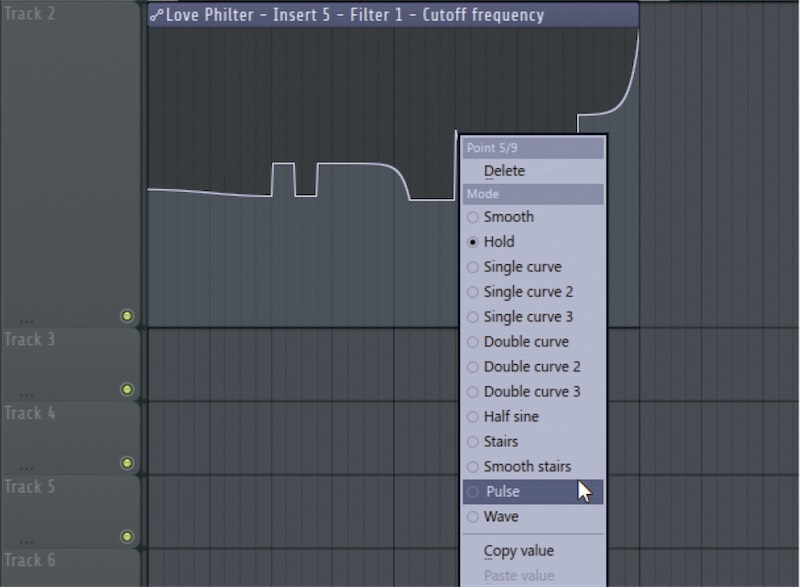
Task: Copy value of the automation point
Action: 533,551
